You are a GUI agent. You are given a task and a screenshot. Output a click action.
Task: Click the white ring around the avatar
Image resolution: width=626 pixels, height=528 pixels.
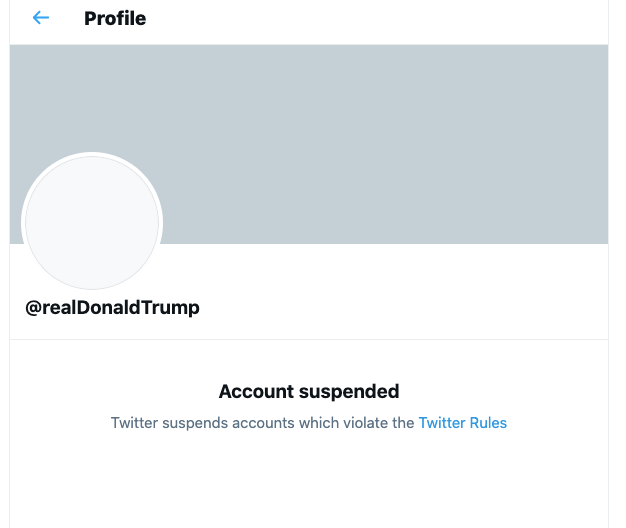[x=92, y=154]
